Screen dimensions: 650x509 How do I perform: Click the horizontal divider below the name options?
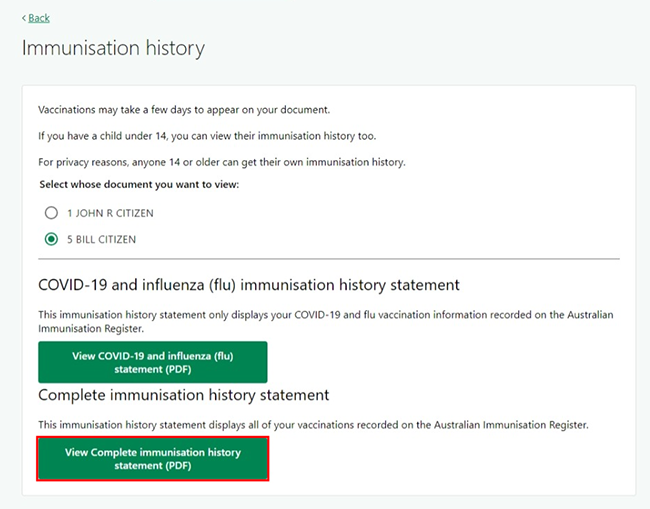pos(329,259)
